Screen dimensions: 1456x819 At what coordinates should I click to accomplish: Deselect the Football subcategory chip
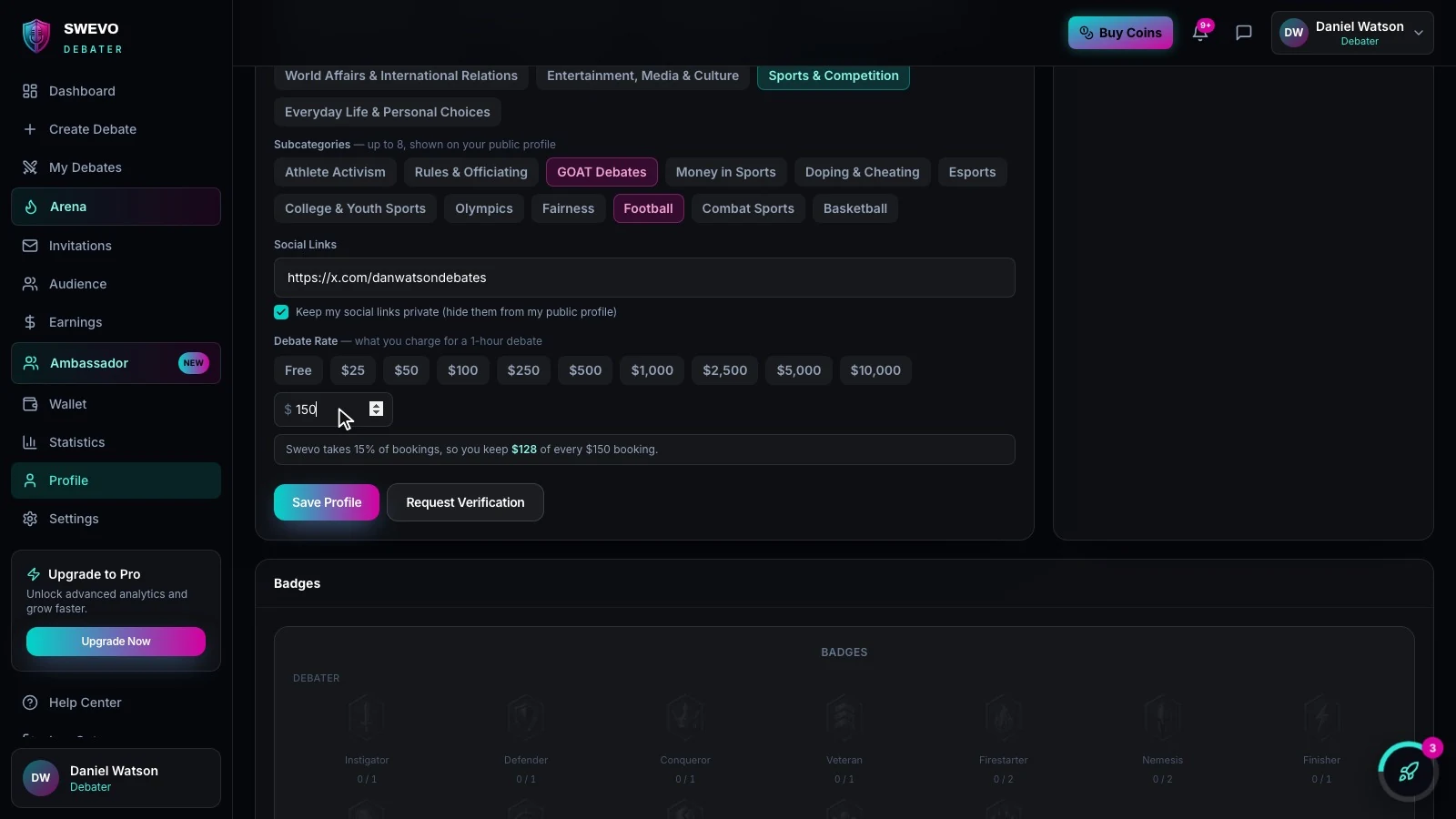(x=648, y=208)
